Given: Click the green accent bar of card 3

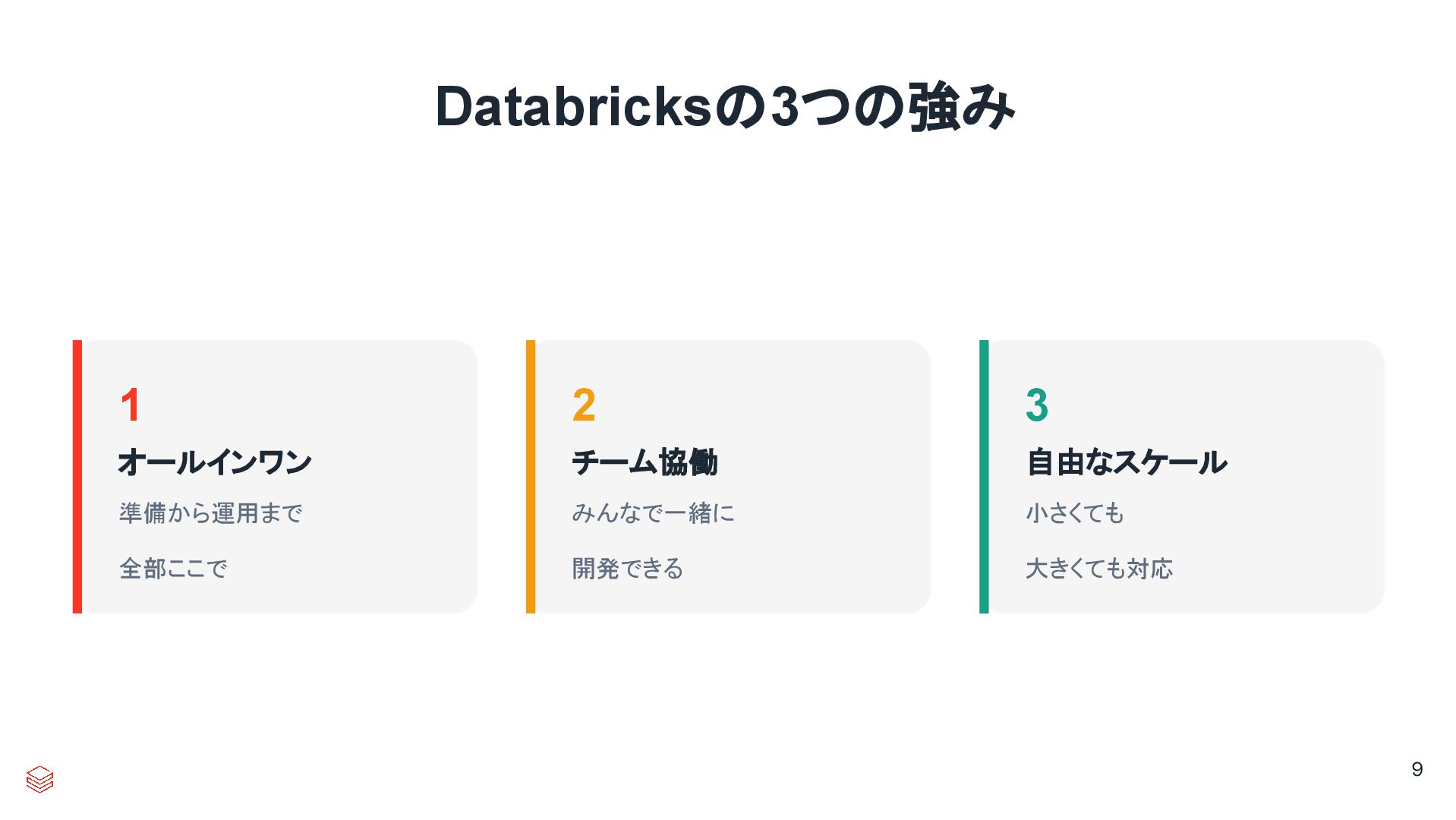Looking at the screenshot, I should click(x=984, y=477).
